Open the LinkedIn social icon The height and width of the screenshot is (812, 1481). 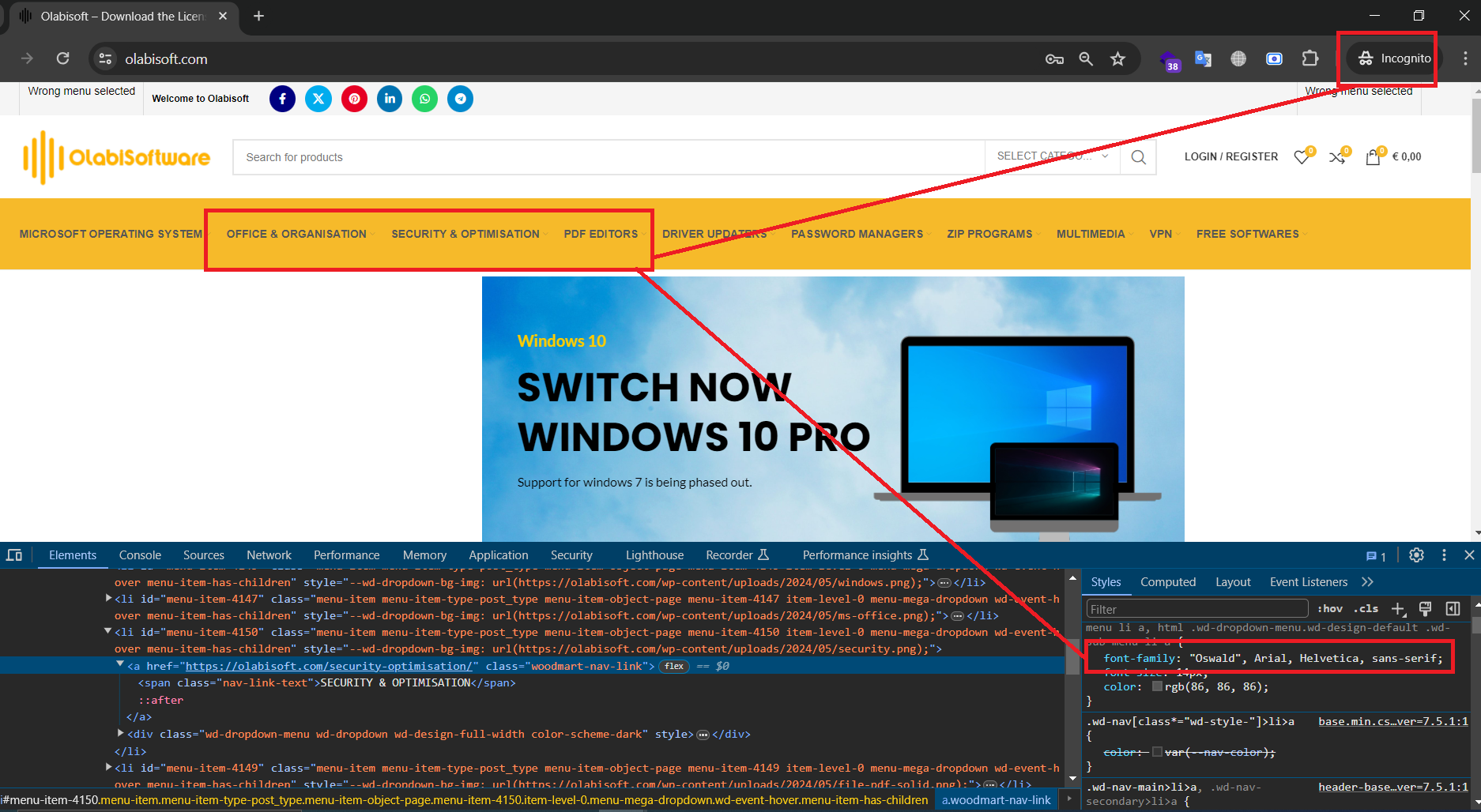tap(390, 99)
